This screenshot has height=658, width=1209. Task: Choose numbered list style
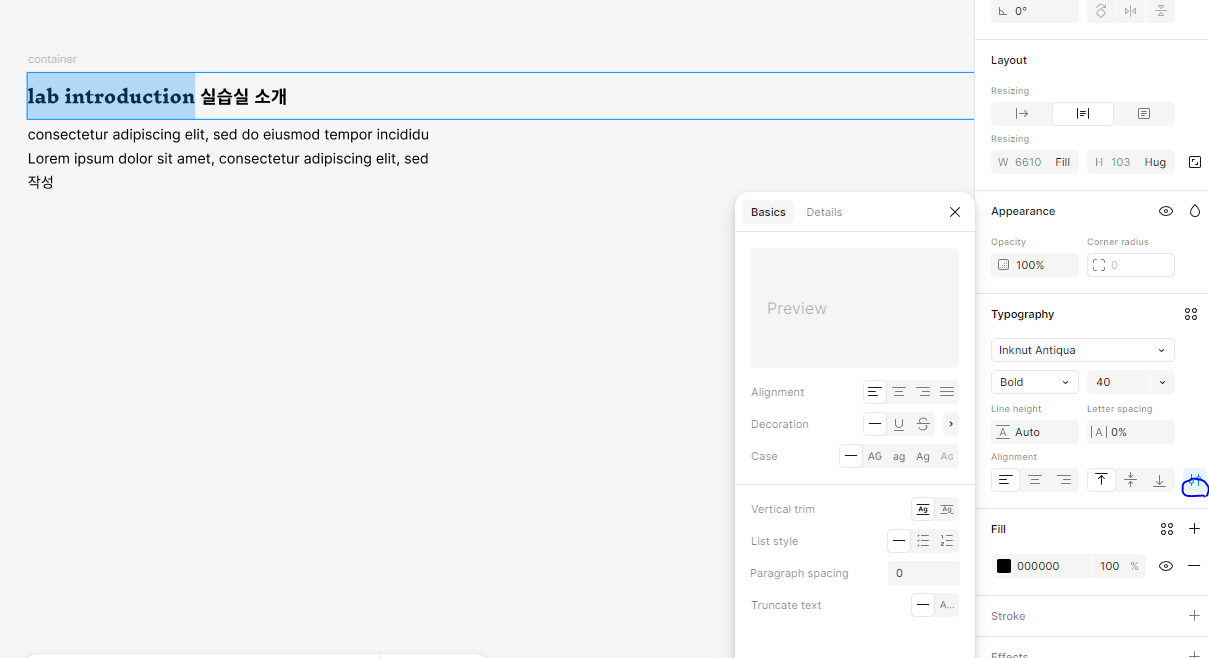coord(947,541)
